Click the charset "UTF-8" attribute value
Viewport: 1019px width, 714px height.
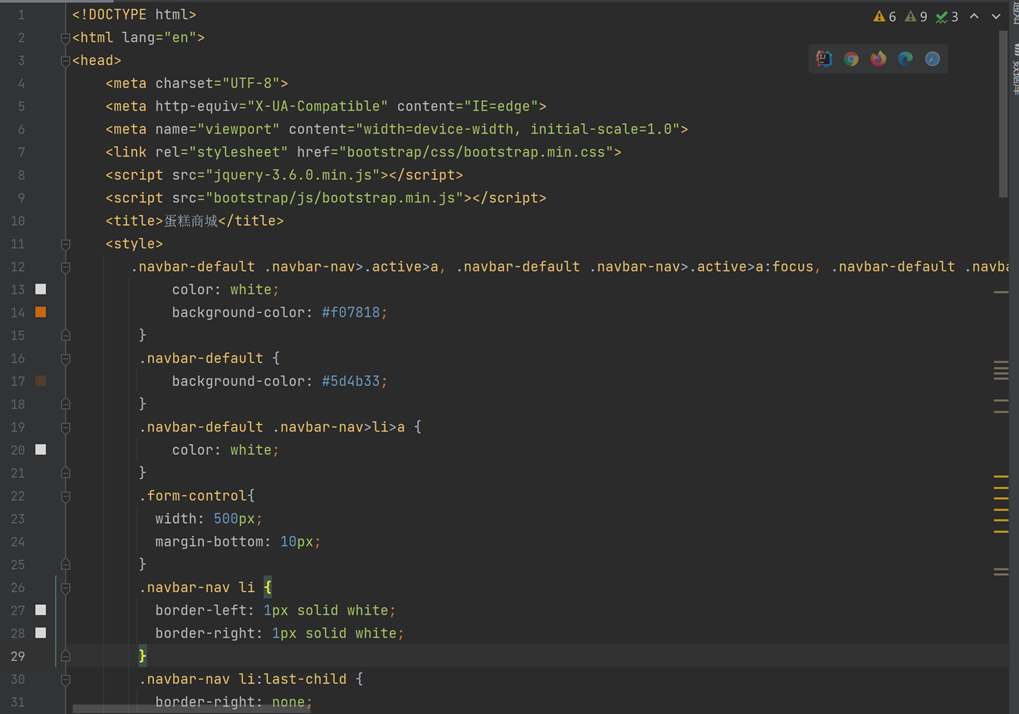(x=252, y=83)
